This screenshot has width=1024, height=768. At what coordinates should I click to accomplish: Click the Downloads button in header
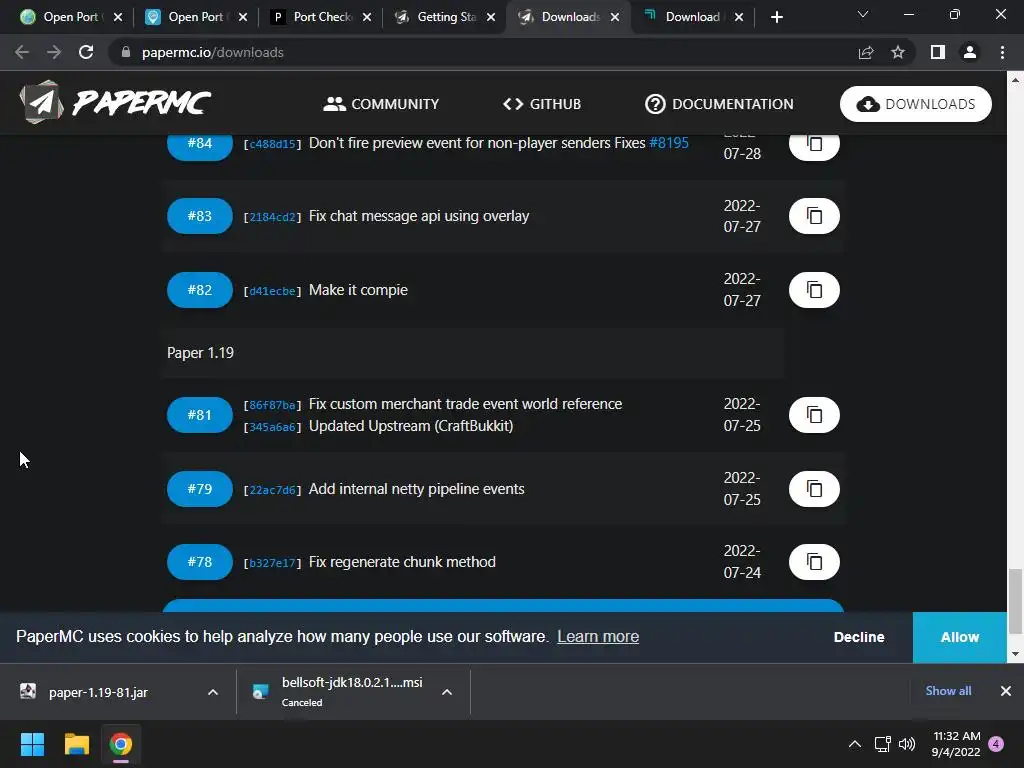916,104
